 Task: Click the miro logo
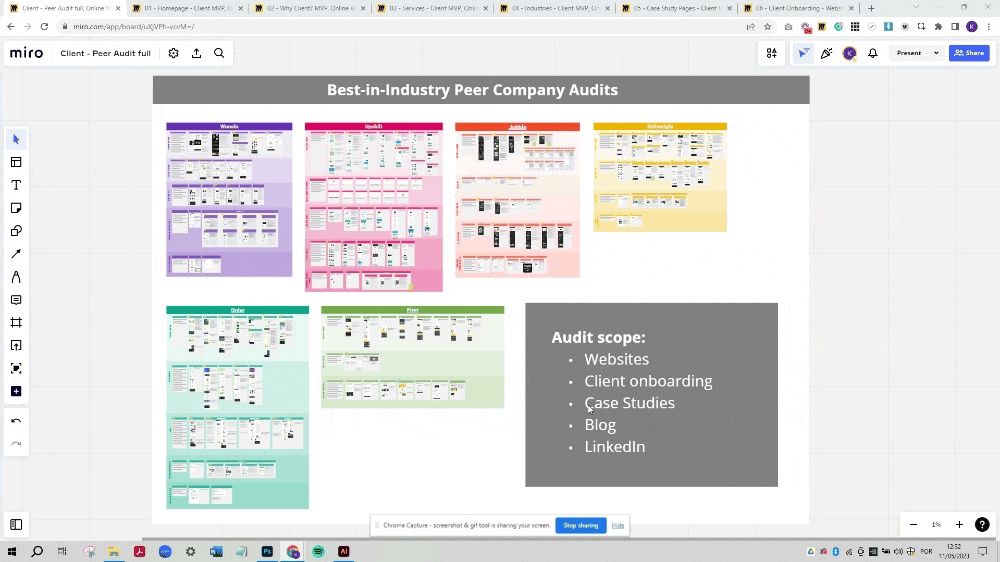[27, 53]
